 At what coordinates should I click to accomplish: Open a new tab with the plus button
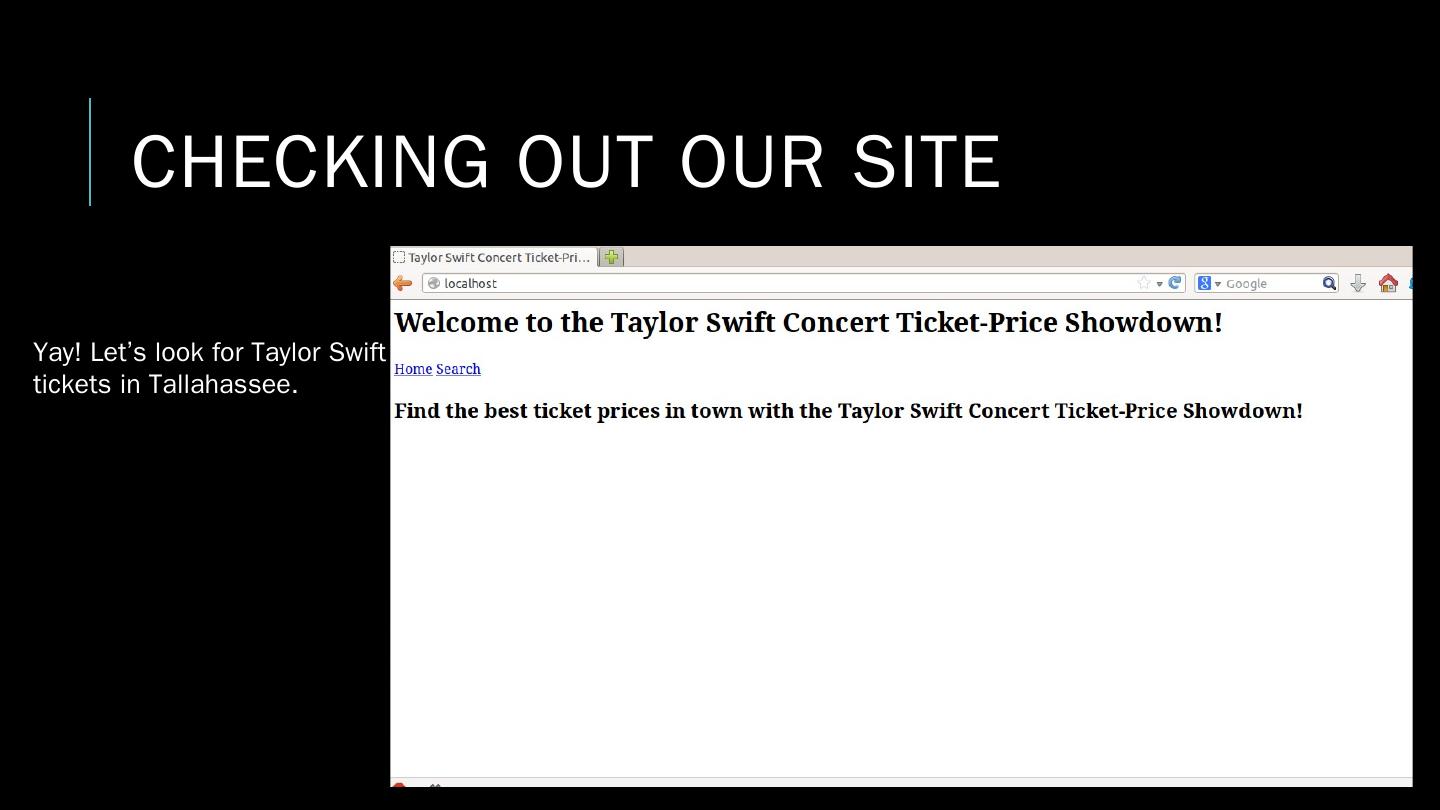[611, 257]
